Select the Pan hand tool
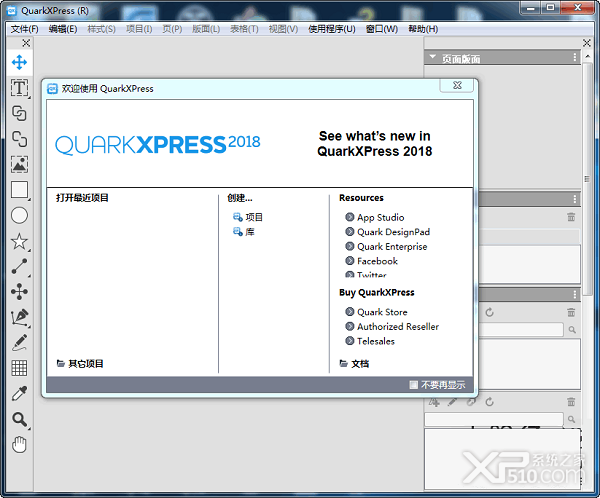Viewport: 600px width, 498px height. click(x=19, y=445)
